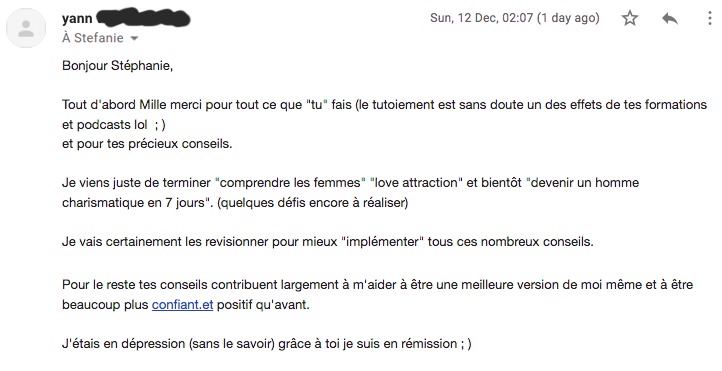Open the three-dot more options menu
The height and width of the screenshot is (371, 722).
(x=710, y=18)
